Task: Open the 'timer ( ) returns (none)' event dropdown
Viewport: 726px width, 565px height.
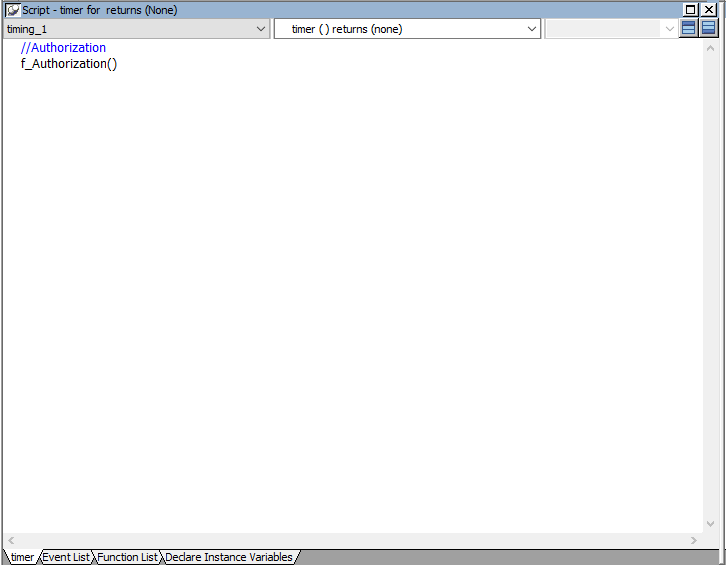Action: point(532,29)
